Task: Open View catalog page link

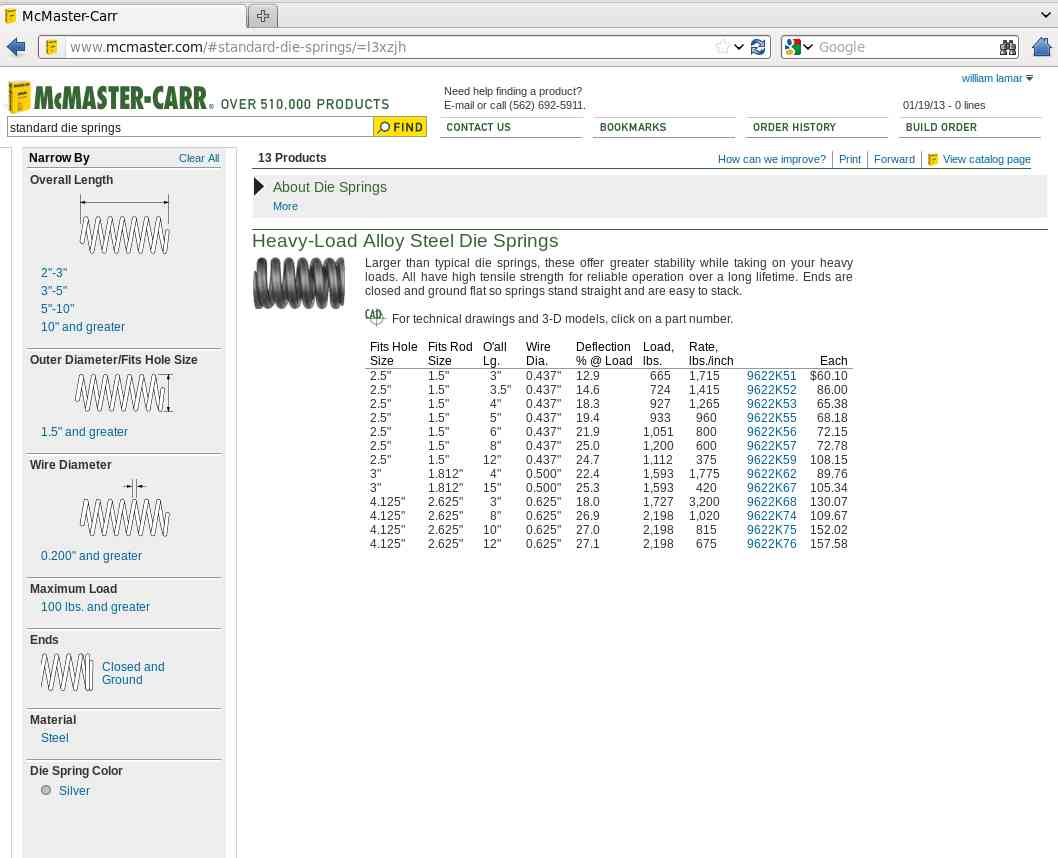Action: coord(986,159)
